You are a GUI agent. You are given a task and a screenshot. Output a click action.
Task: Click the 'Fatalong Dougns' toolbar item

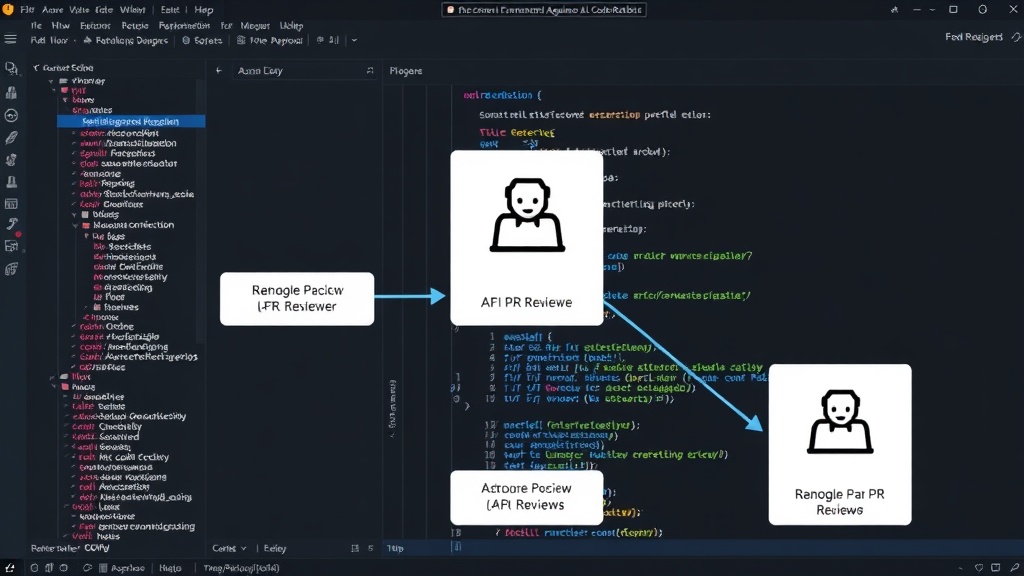tap(125, 40)
